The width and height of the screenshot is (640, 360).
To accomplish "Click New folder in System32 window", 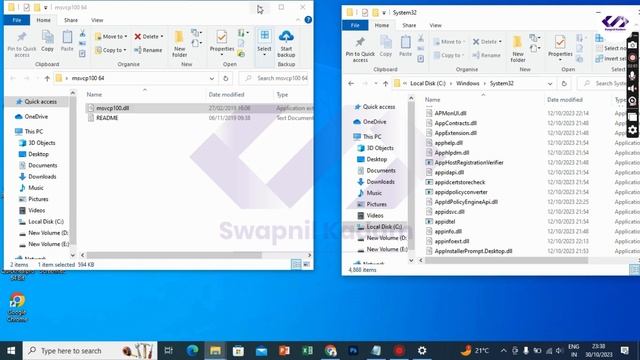I will [518, 49].
